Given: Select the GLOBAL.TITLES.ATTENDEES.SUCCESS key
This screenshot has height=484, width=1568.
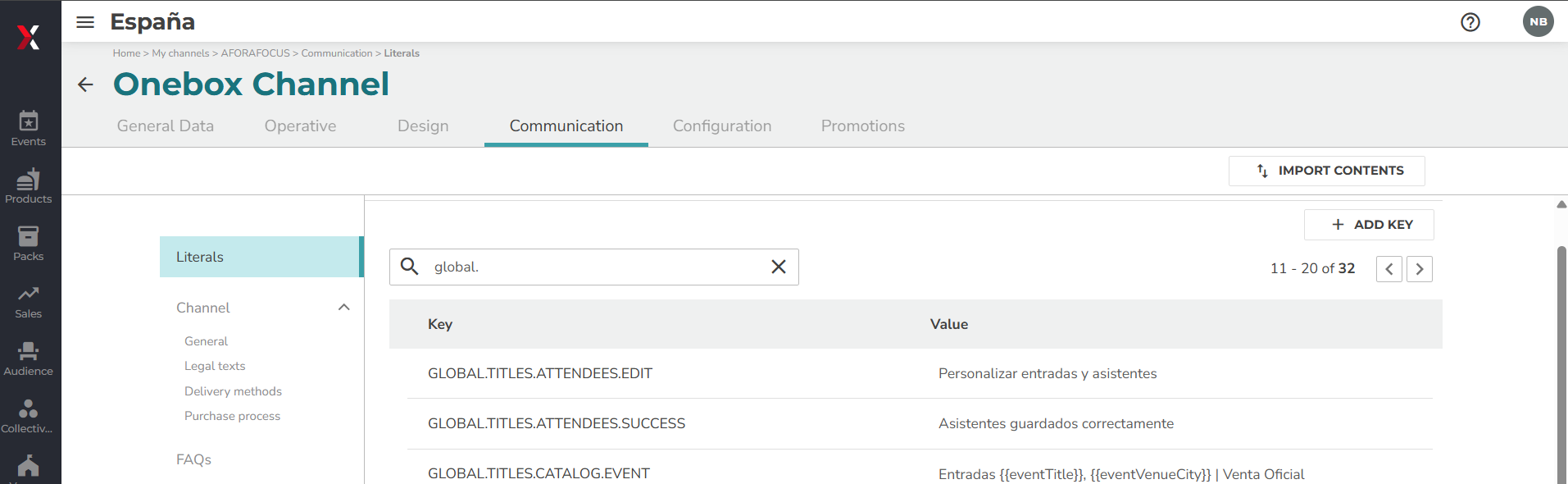Looking at the screenshot, I should click(557, 423).
